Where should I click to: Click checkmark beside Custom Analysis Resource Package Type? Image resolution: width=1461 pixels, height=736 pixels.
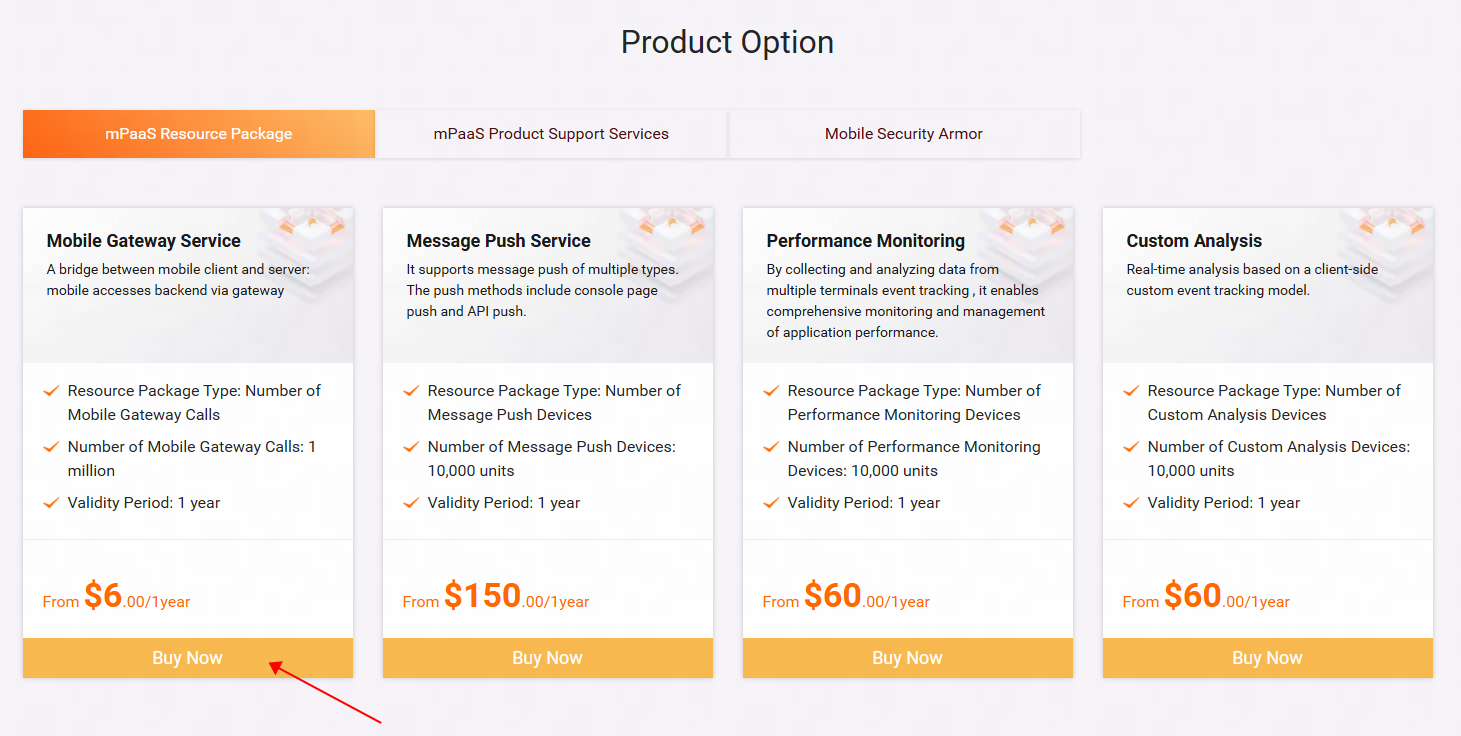tap(1131, 391)
